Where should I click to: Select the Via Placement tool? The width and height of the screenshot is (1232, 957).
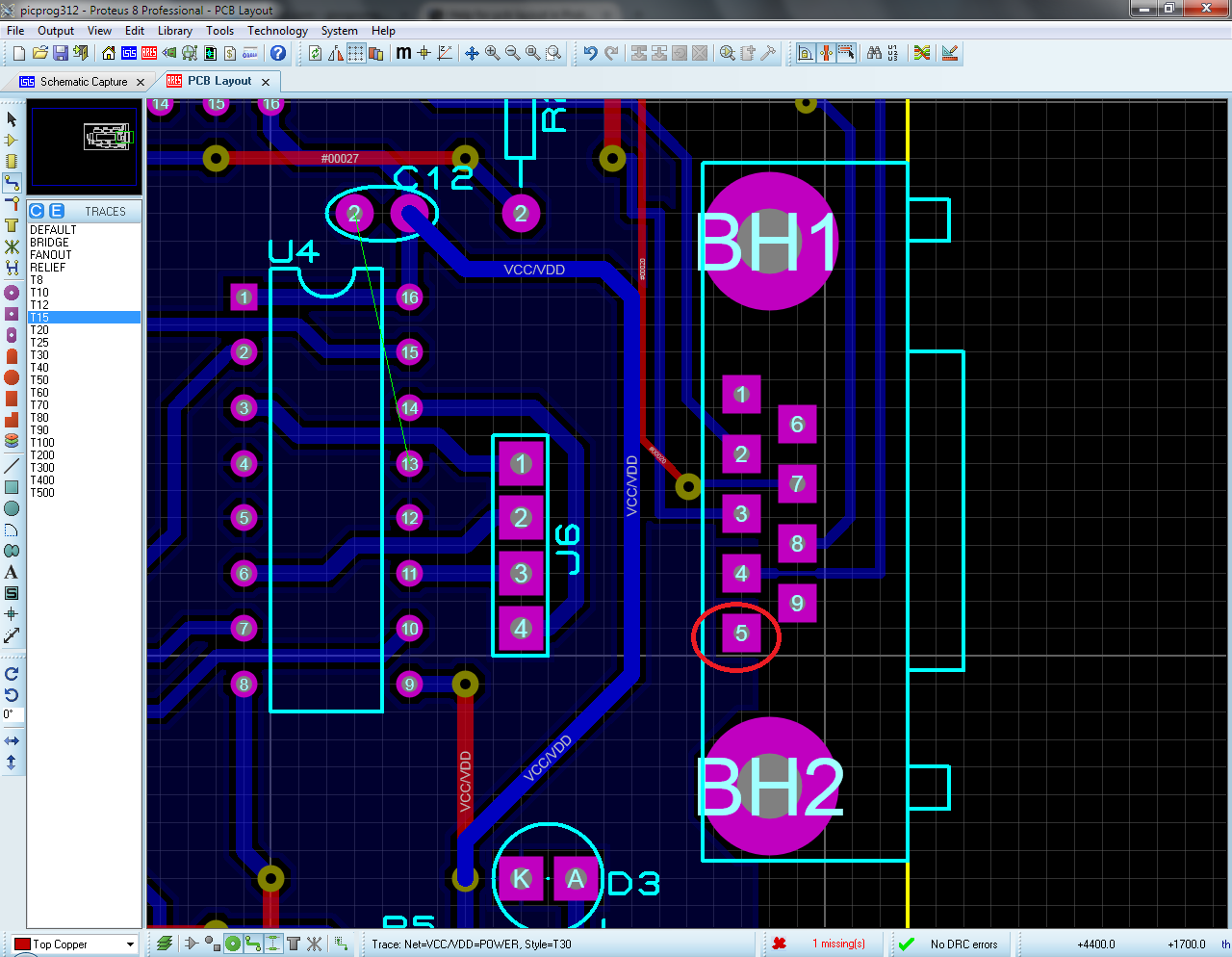pos(13,204)
